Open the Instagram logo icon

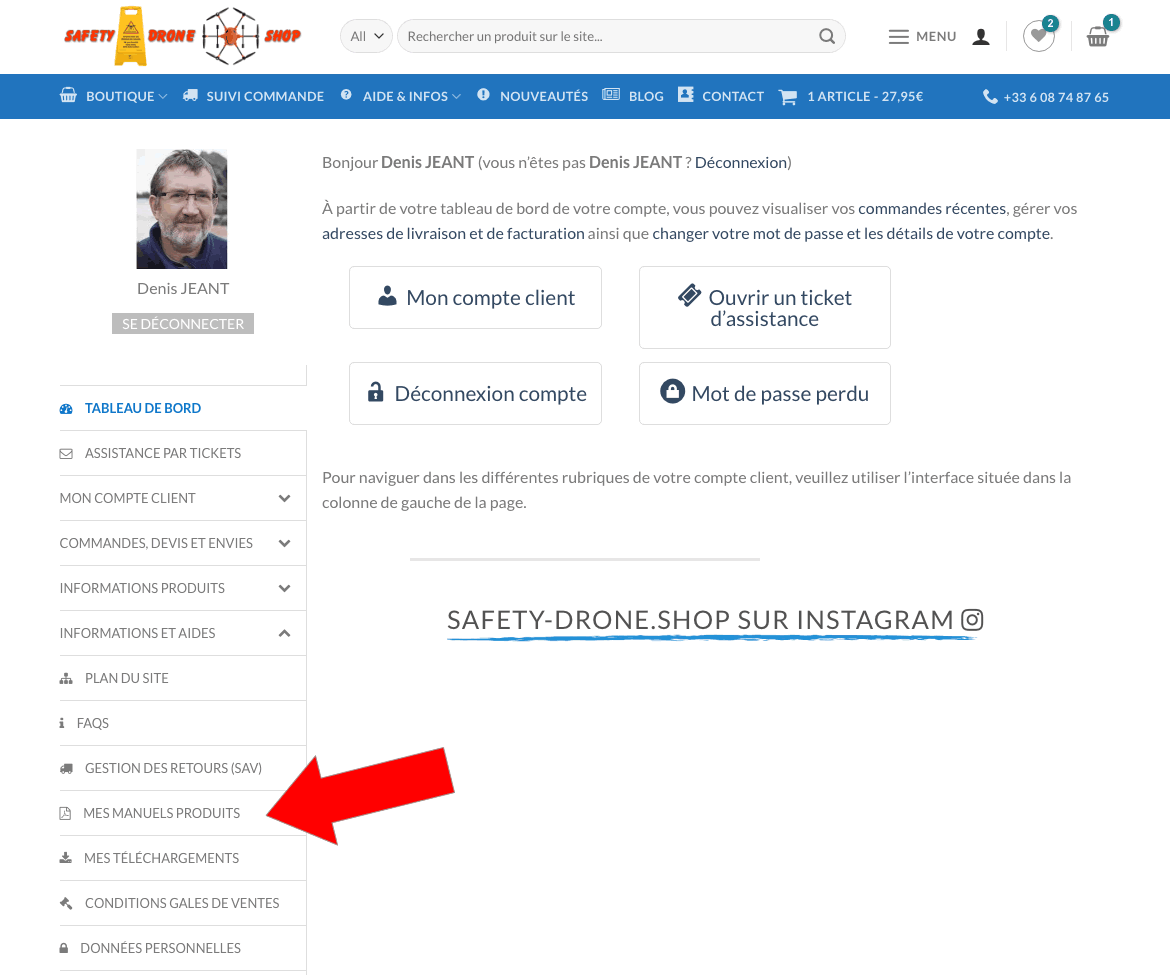pyautogui.click(x=972, y=620)
